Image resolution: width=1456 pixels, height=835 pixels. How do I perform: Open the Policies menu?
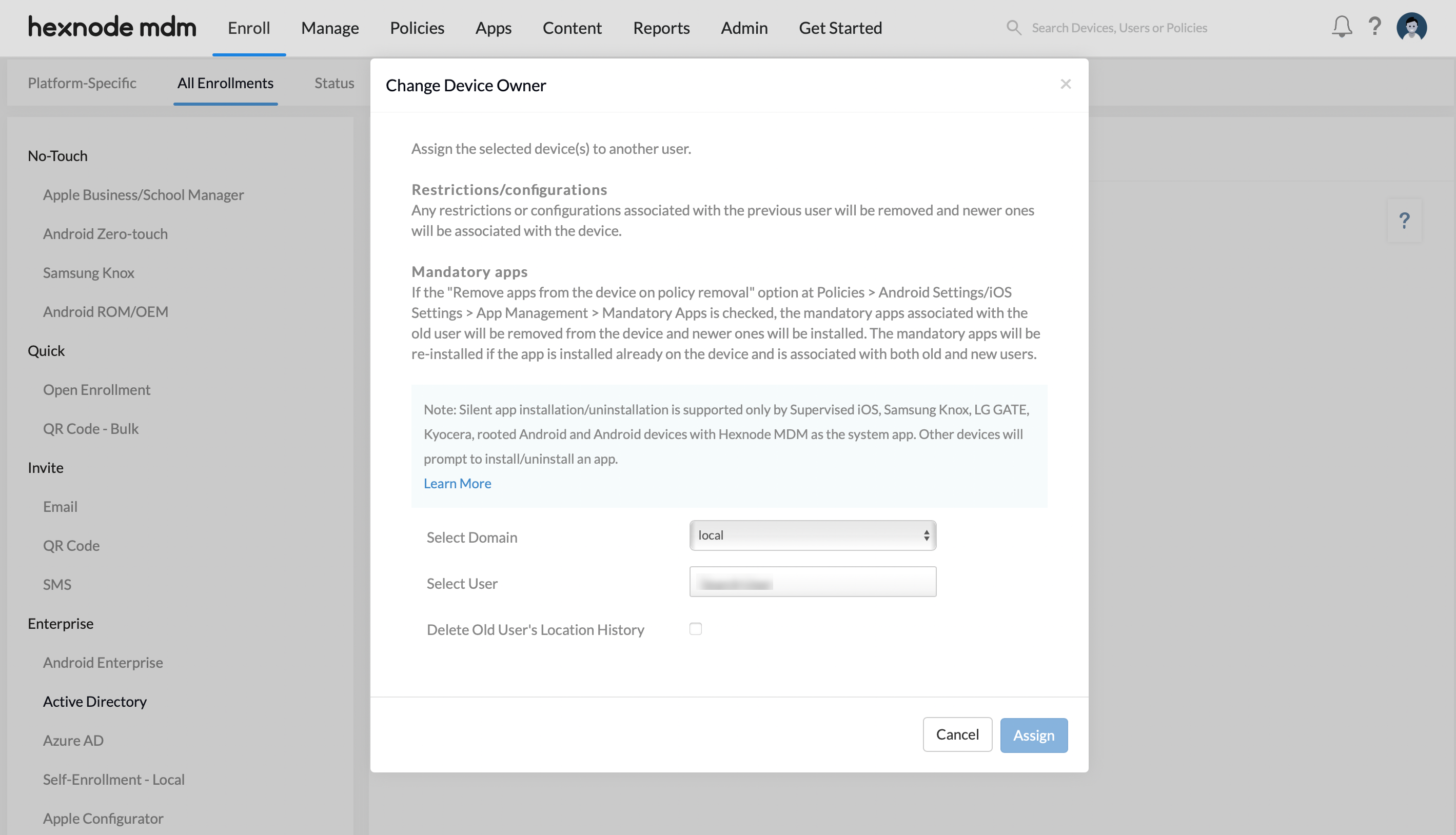click(x=417, y=28)
